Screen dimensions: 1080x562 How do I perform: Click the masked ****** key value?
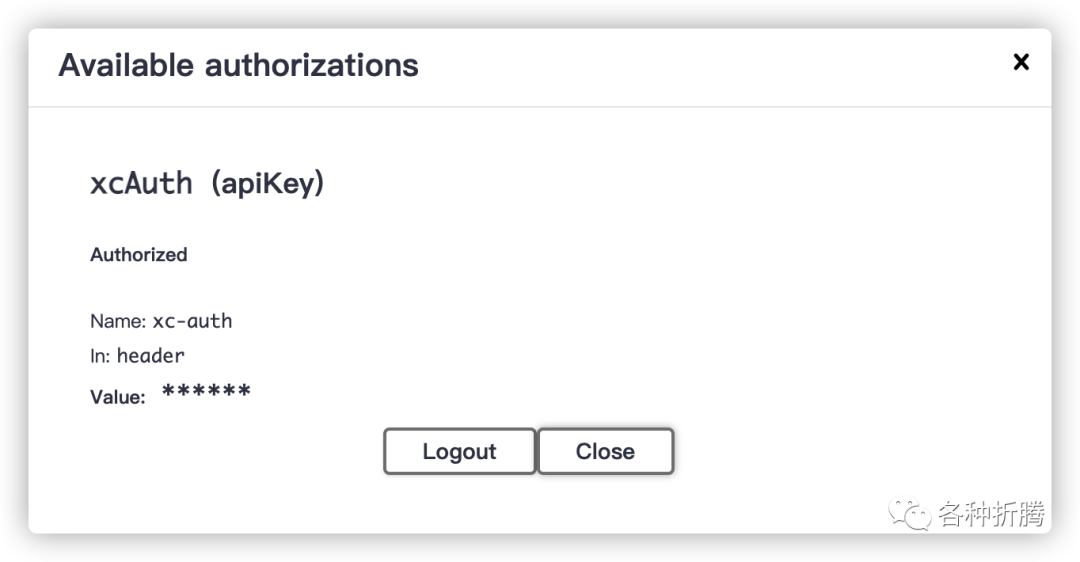(206, 391)
